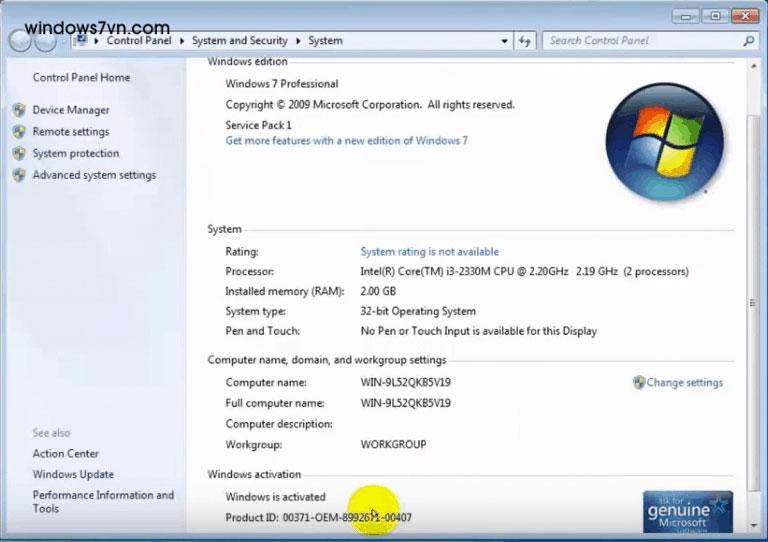Open Control Panel Home link
Screen dimensions: 768x542
(81, 78)
